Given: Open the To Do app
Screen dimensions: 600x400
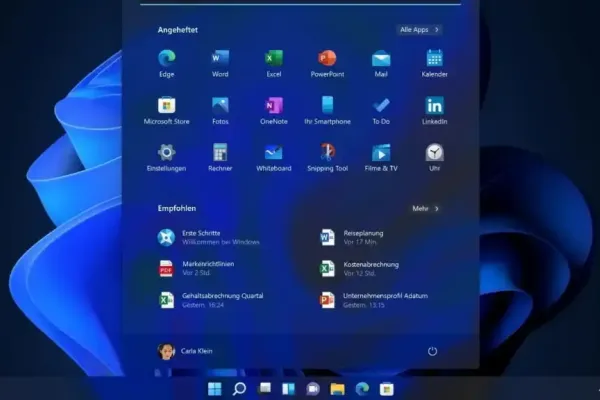Looking at the screenshot, I should [381, 111].
